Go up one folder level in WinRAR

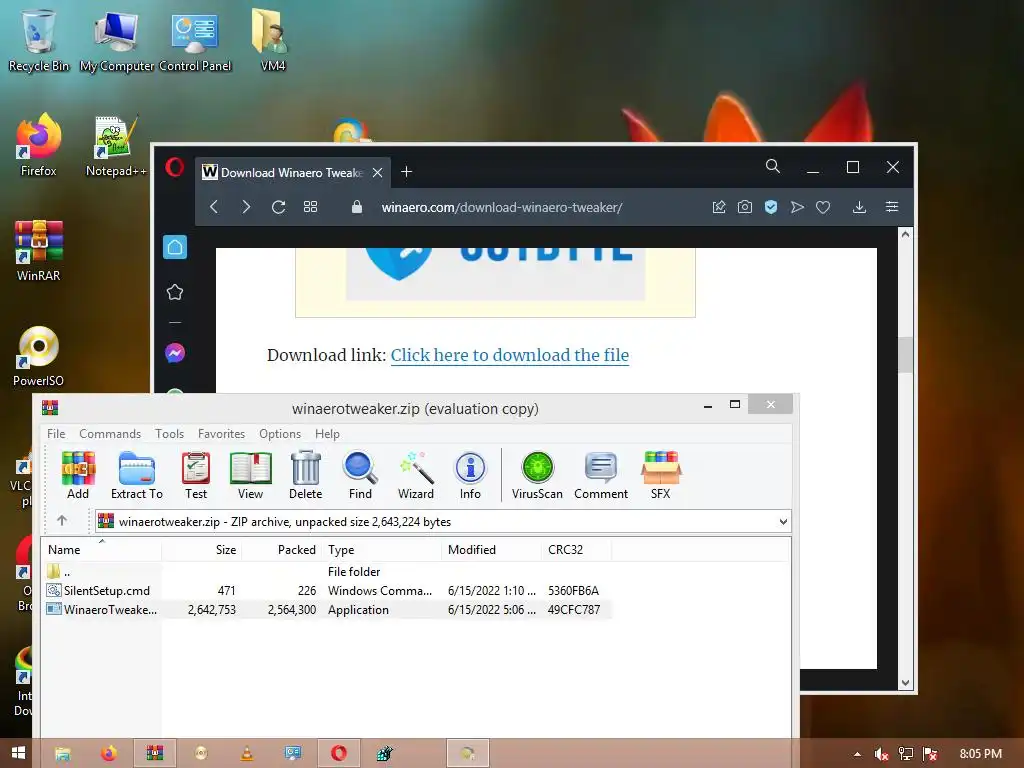pyautogui.click(x=62, y=520)
